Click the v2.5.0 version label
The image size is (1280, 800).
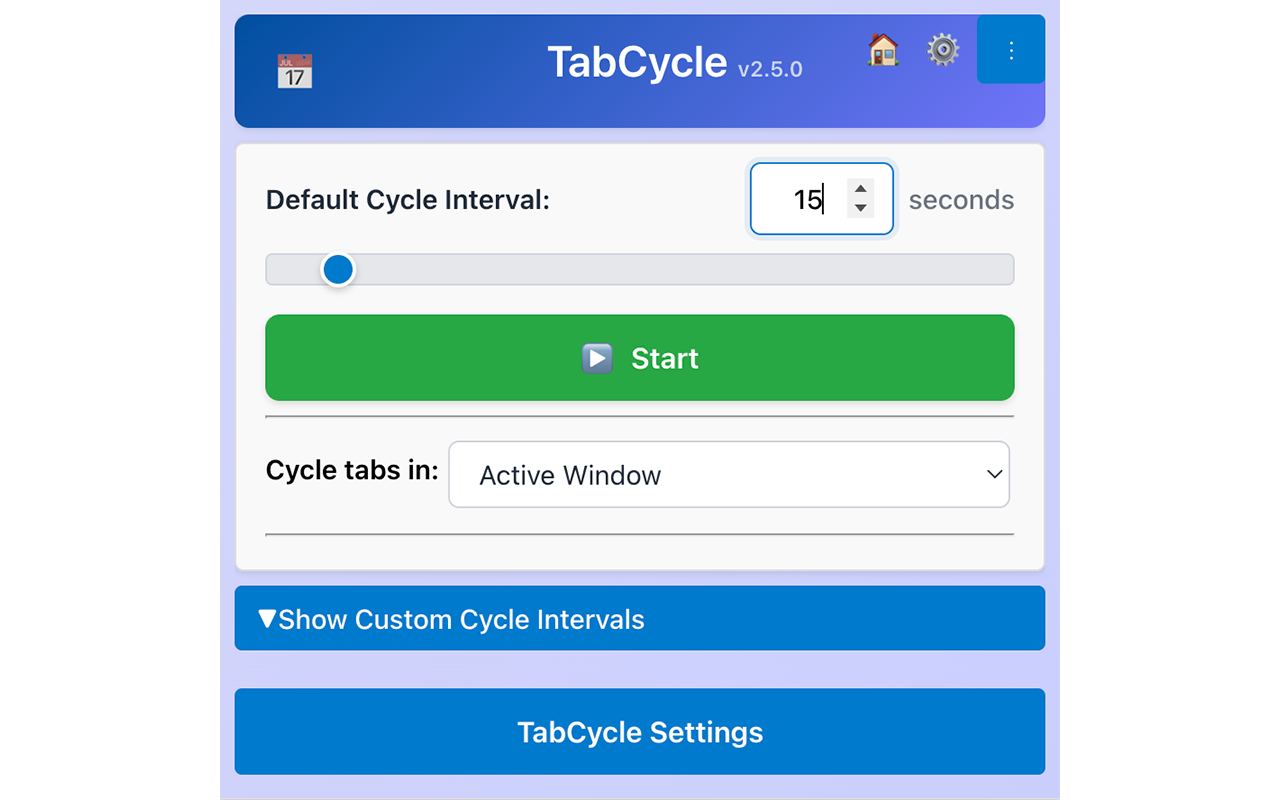point(770,70)
